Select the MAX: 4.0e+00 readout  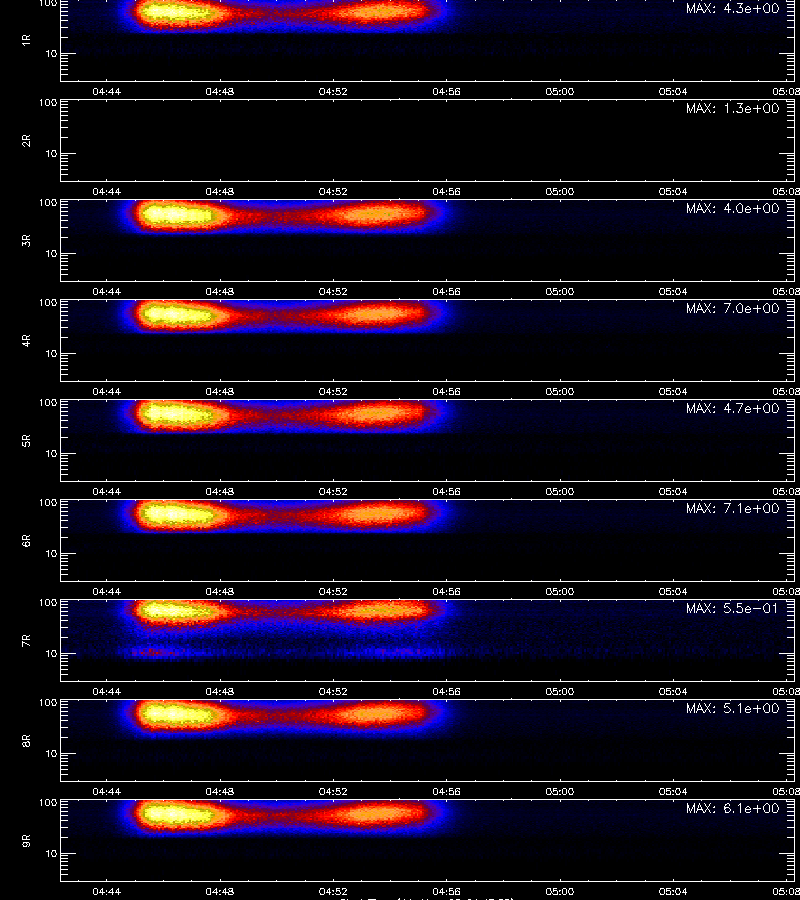[x=732, y=208]
